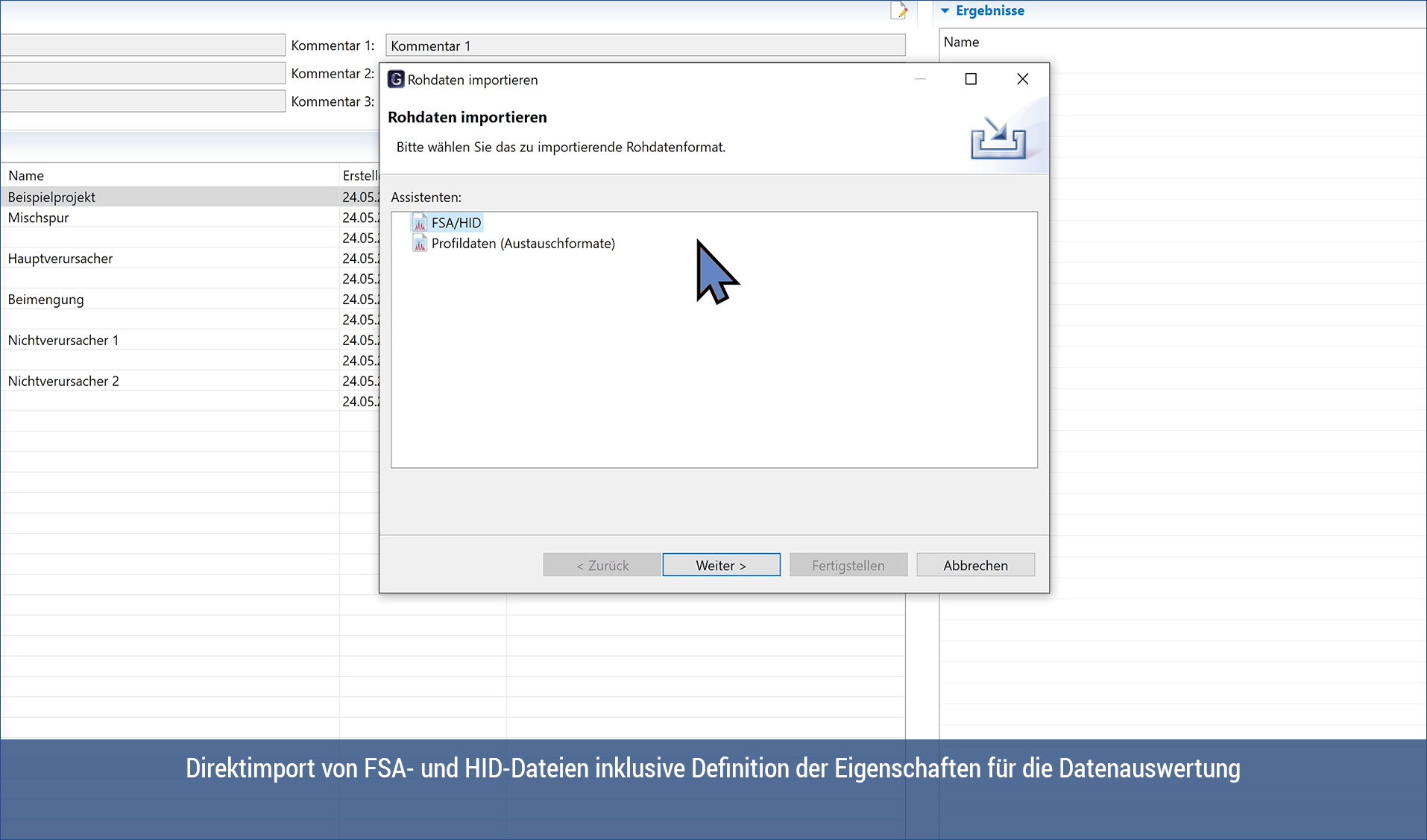Viewport: 1427px width, 840px height.
Task: Click the Kommentar 3 label
Action: point(333,101)
